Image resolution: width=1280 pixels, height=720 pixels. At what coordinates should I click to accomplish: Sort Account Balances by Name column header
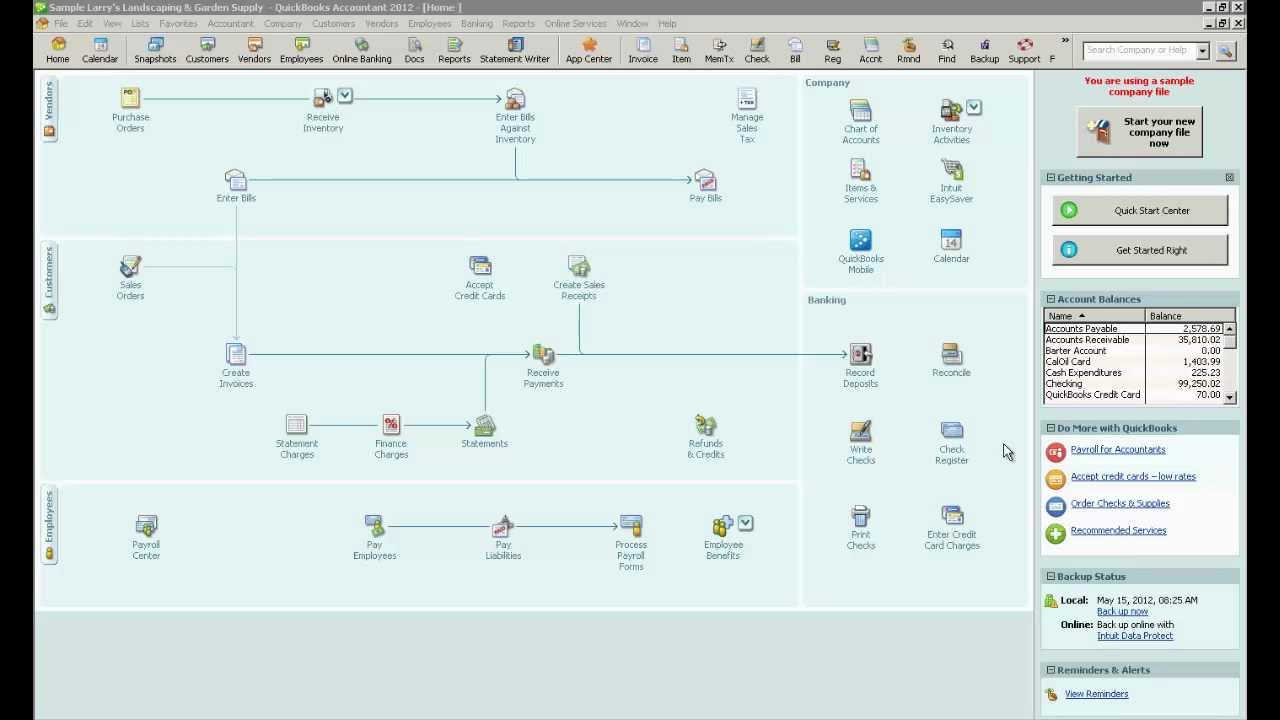1094,316
